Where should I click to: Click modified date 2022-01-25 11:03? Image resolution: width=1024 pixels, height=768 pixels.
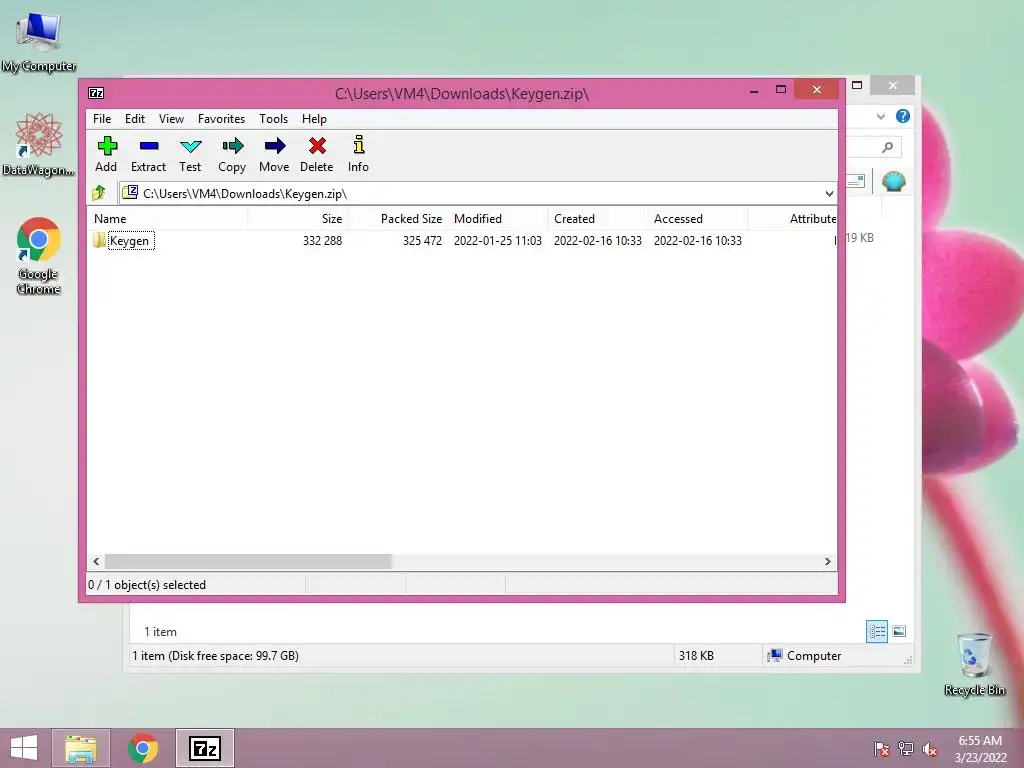(x=498, y=240)
